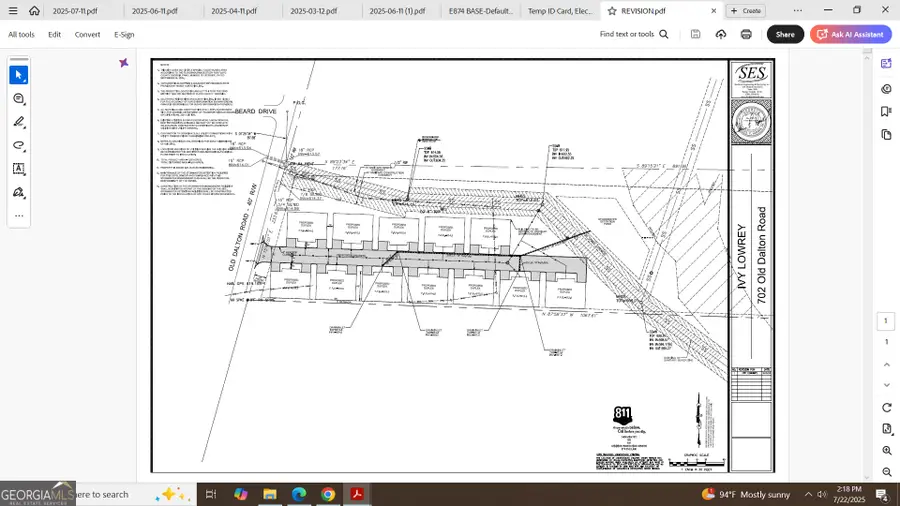Close the REVISION.pdf tab

[x=713, y=11]
